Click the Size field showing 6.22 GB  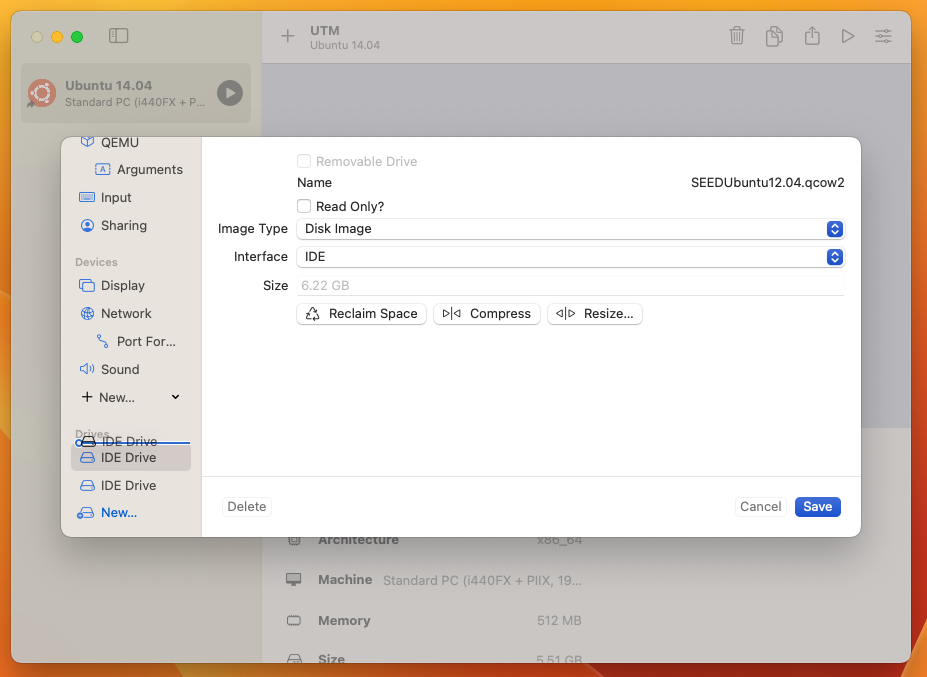coord(570,286)
